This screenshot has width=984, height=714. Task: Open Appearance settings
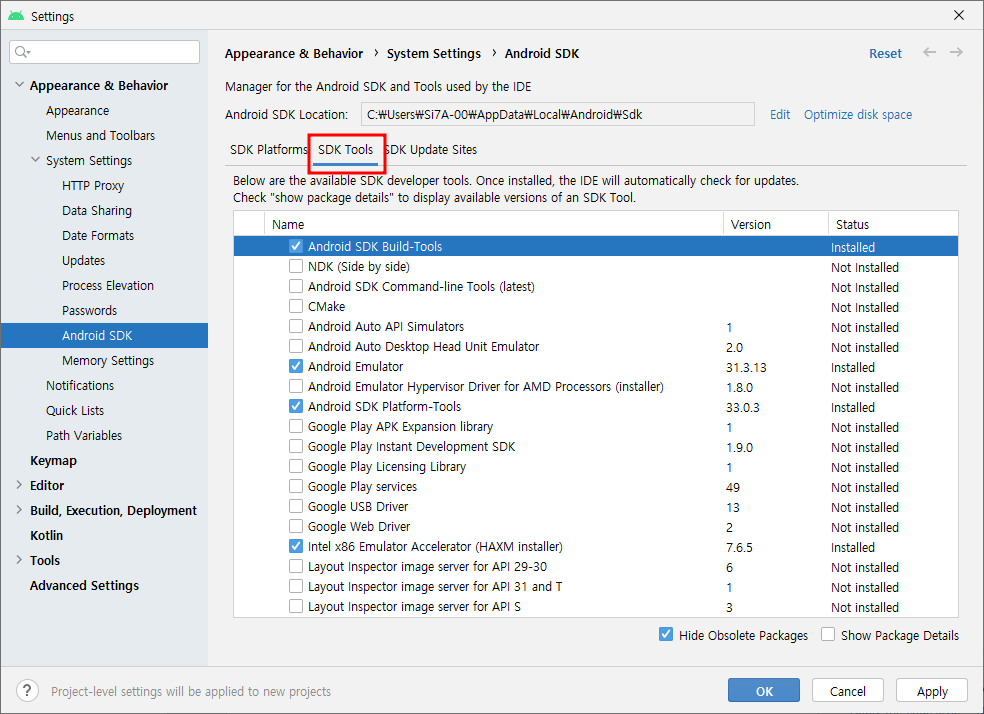(x=77, y=110)
